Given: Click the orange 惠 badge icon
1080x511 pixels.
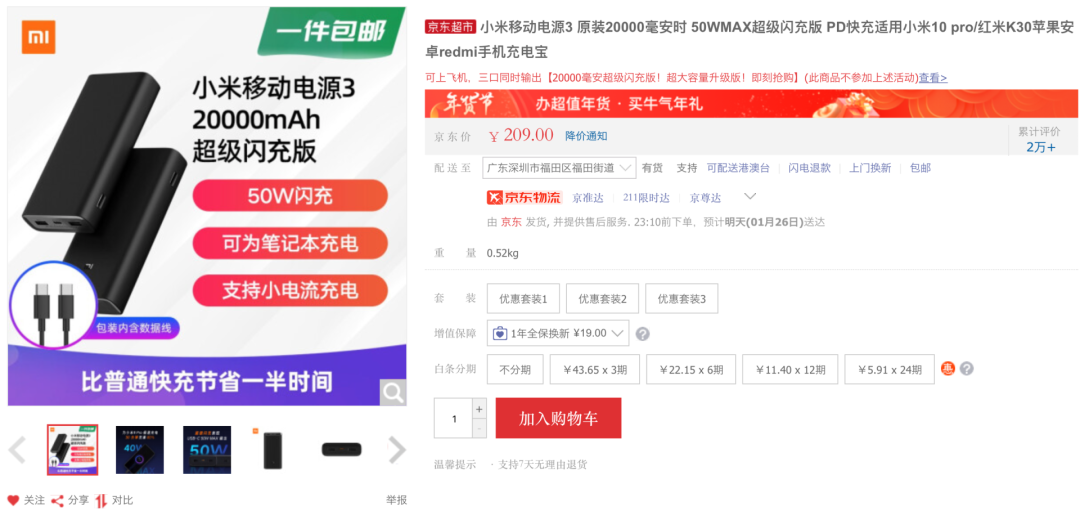Looking at the screenshot, I should coord(947,369).
